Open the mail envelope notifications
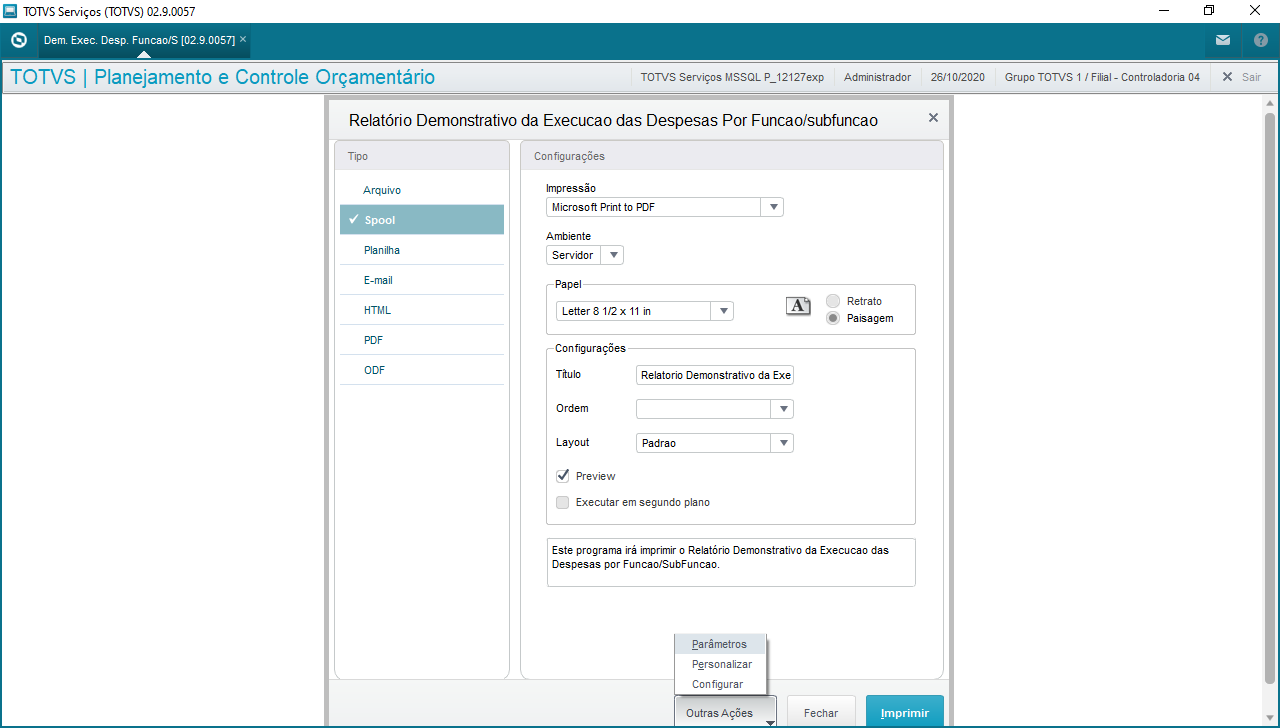 point(1223,41)
